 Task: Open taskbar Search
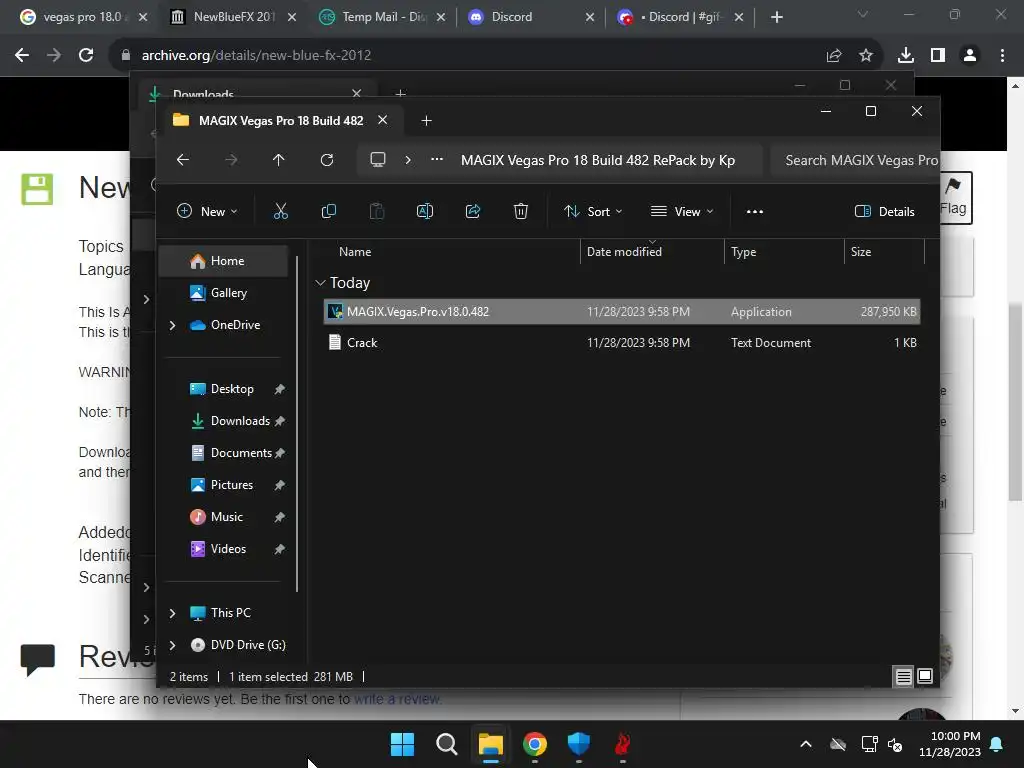click(x=447, y=744)
